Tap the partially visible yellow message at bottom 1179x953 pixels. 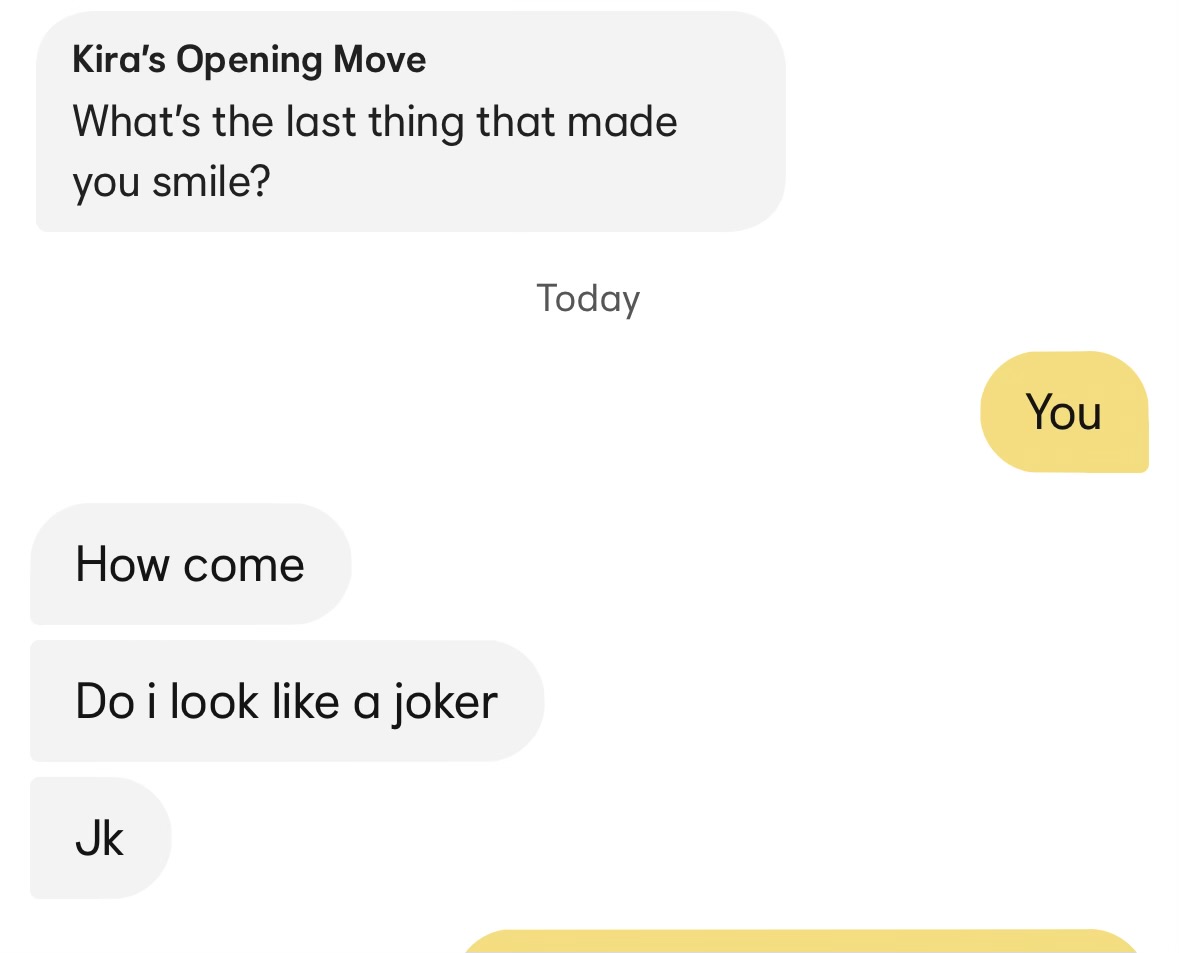802,942
